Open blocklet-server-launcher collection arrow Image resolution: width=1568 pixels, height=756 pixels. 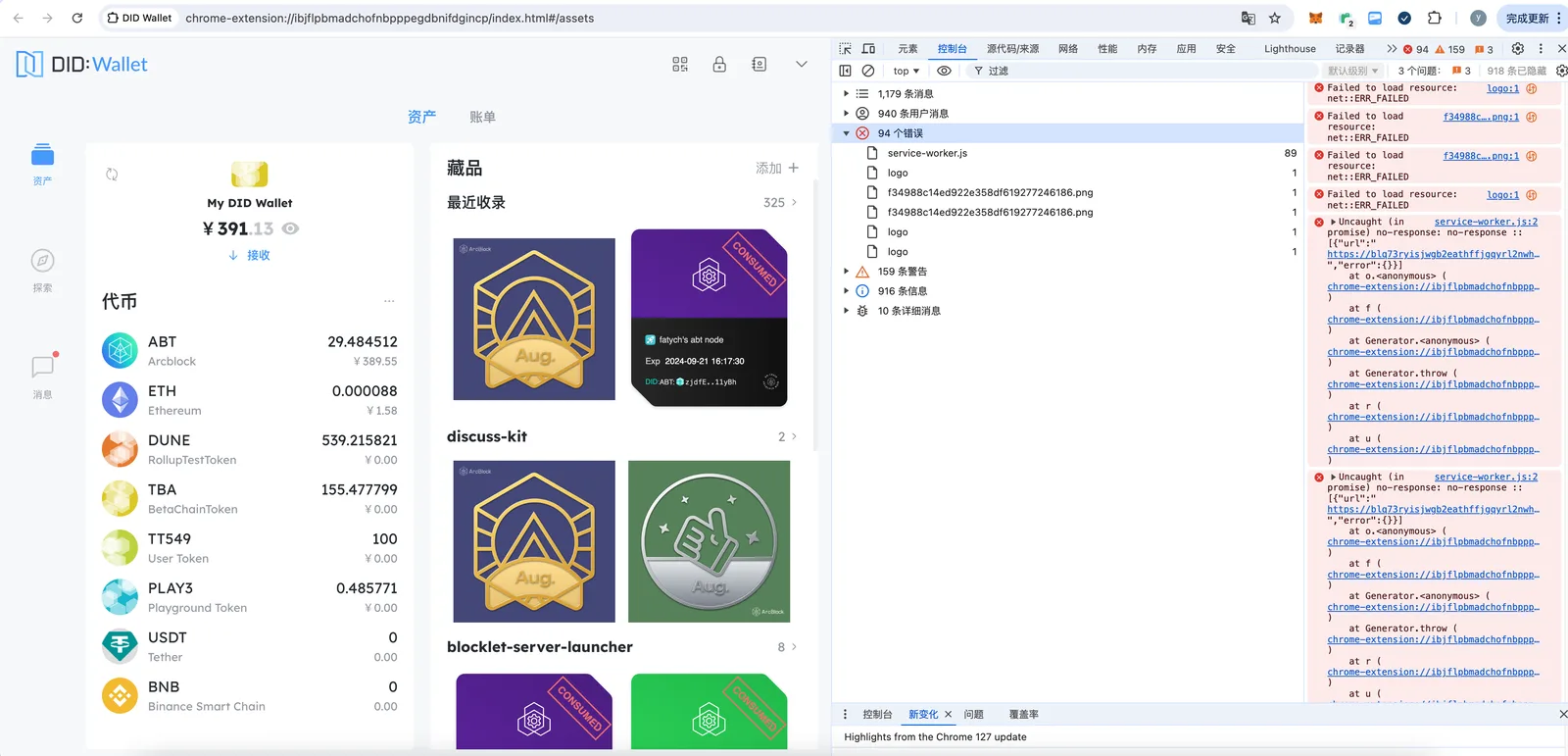tap(794, 647)
